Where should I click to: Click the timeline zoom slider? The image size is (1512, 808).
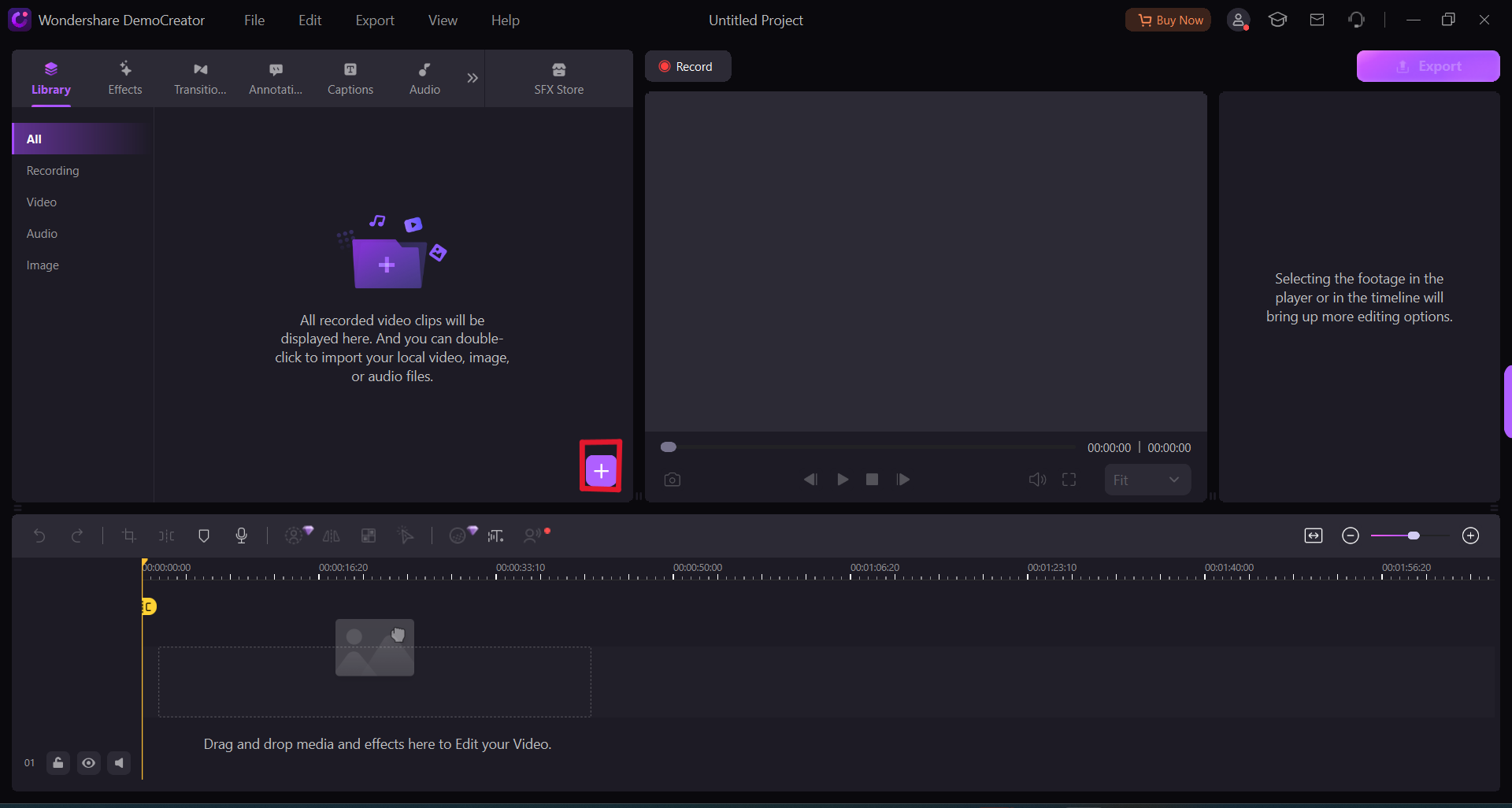(1410, 536)
